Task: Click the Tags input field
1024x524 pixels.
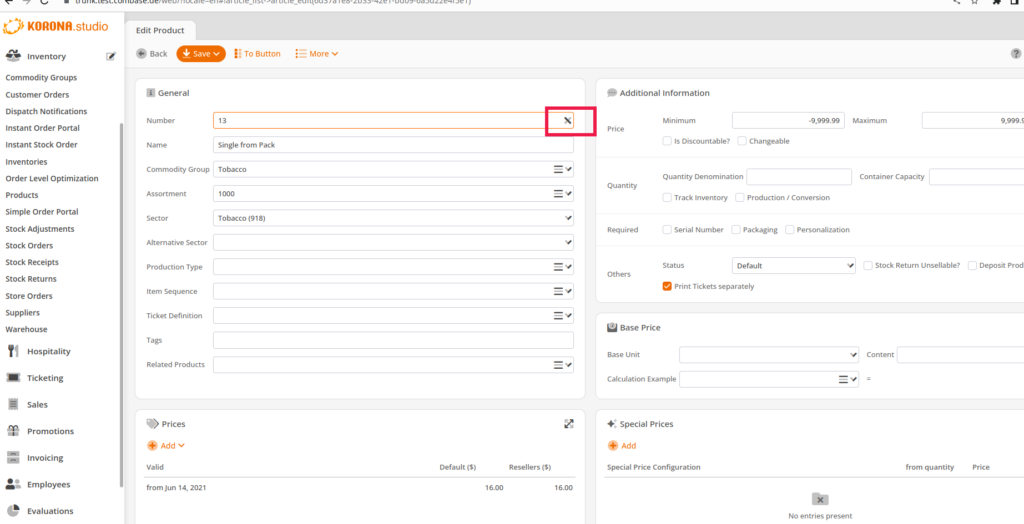Action: tap(393, 340)
